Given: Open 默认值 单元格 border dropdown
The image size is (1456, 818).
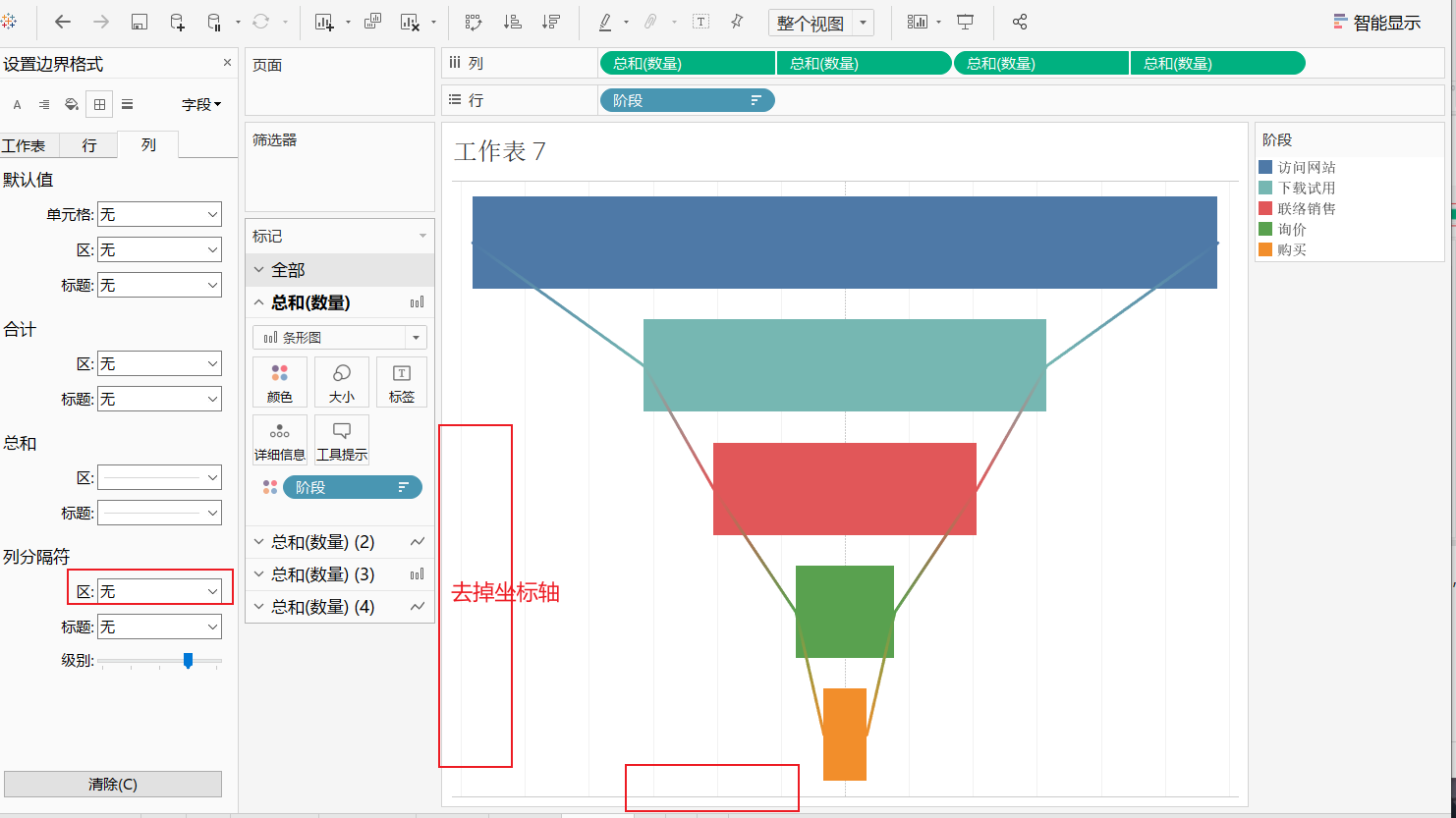Looking at the screenshot, I should tap(159, 214).
